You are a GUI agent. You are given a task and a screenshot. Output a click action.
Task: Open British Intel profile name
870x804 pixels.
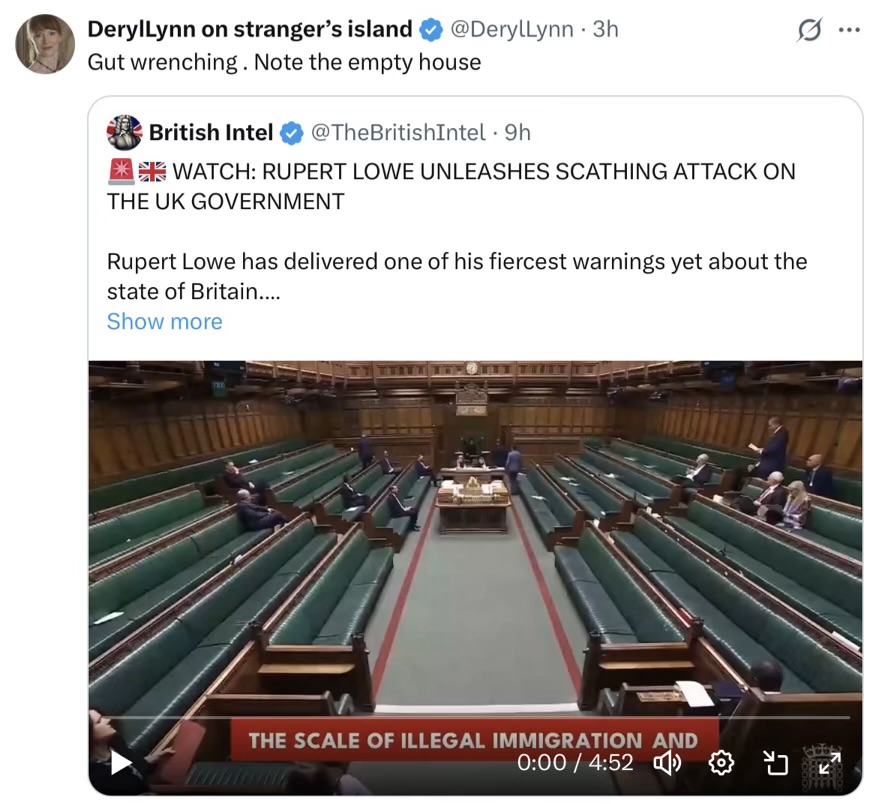point(211,133)
